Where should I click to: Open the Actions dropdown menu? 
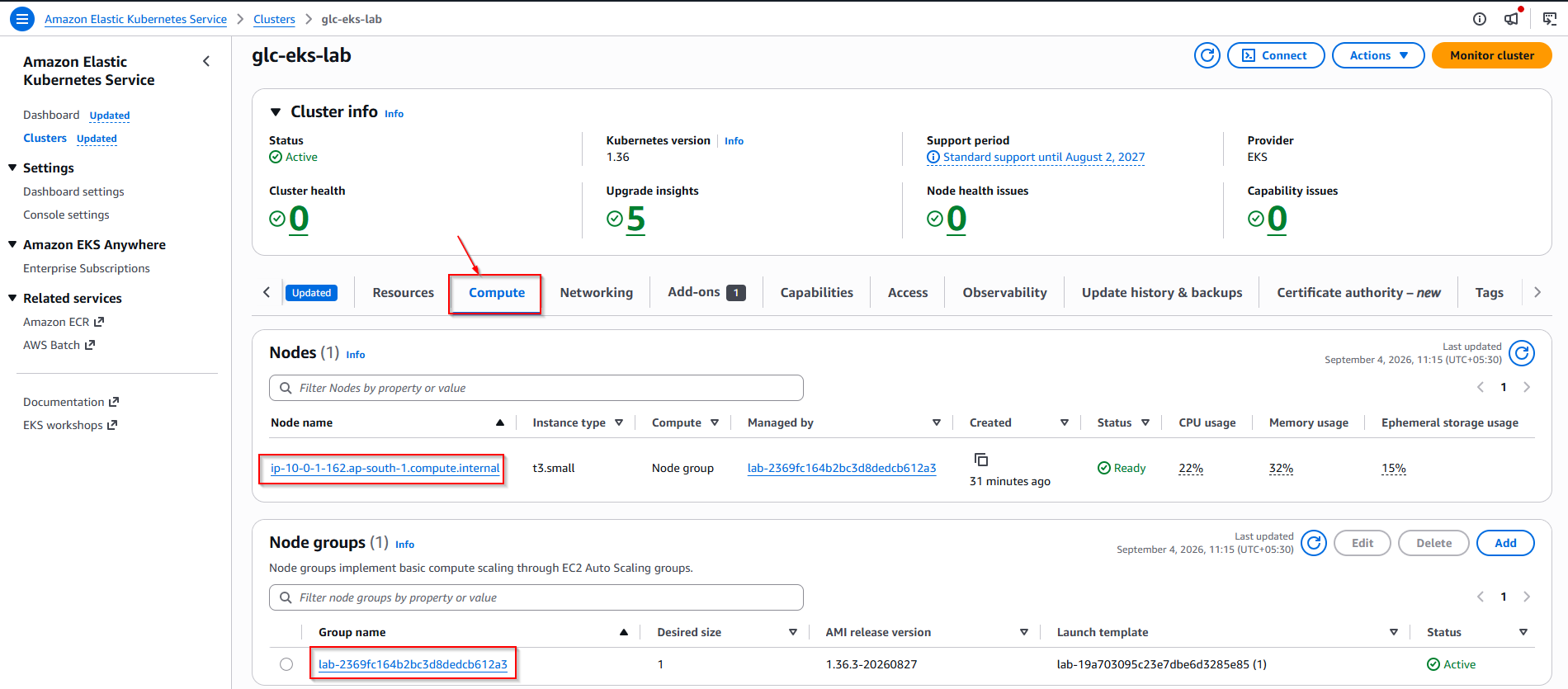click(1378, 55)
